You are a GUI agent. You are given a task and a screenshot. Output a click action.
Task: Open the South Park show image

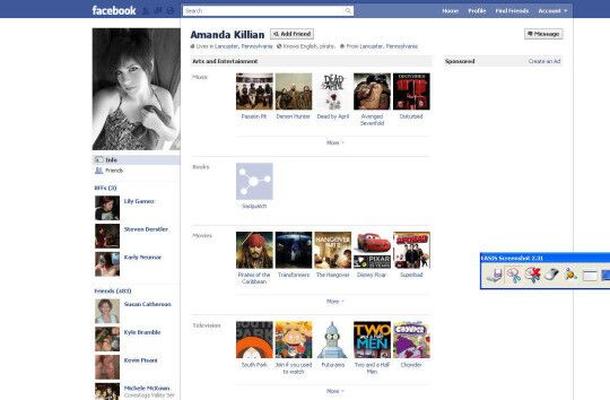coord(254,340)
